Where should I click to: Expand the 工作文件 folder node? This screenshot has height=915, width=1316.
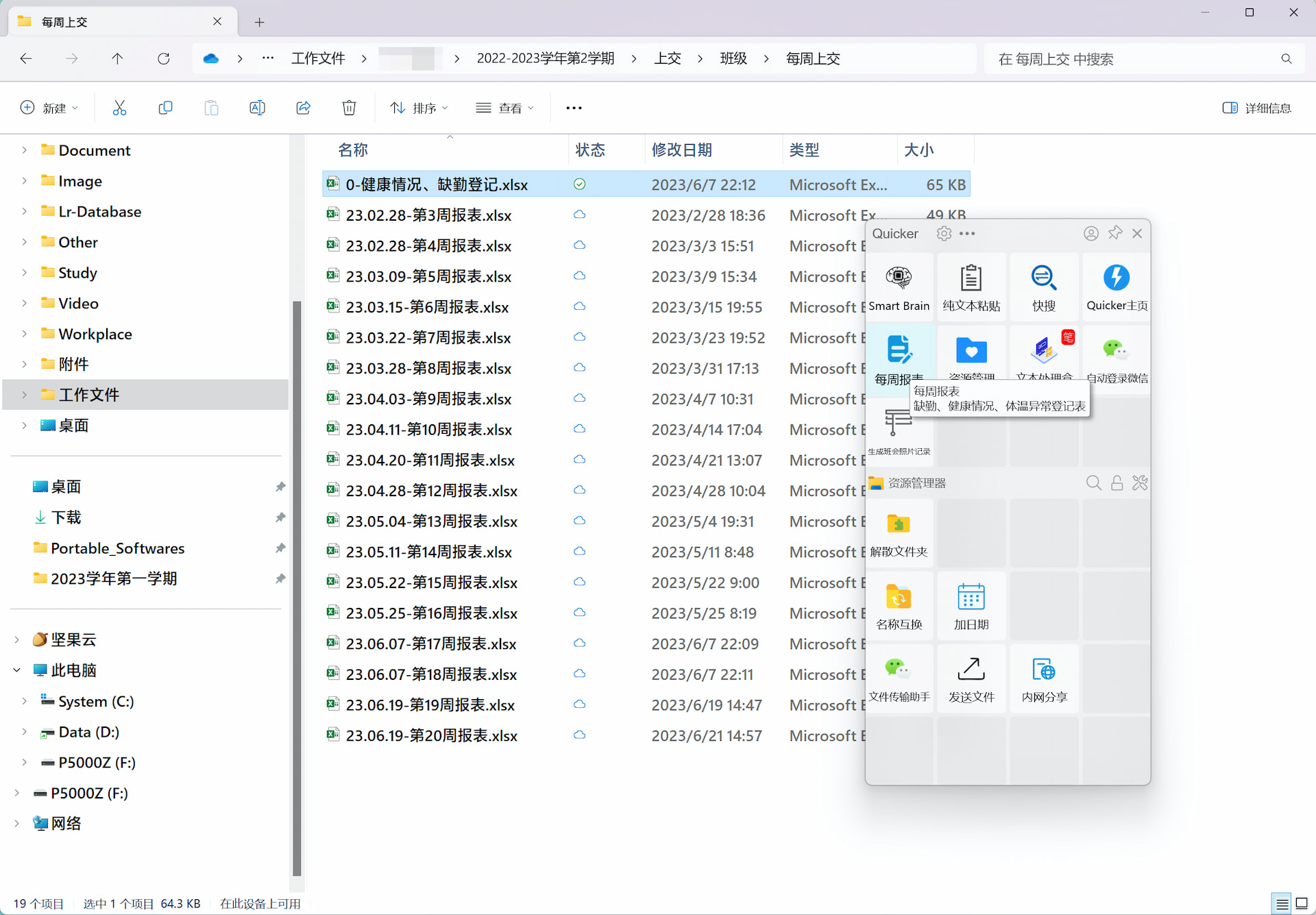[25, 395]
